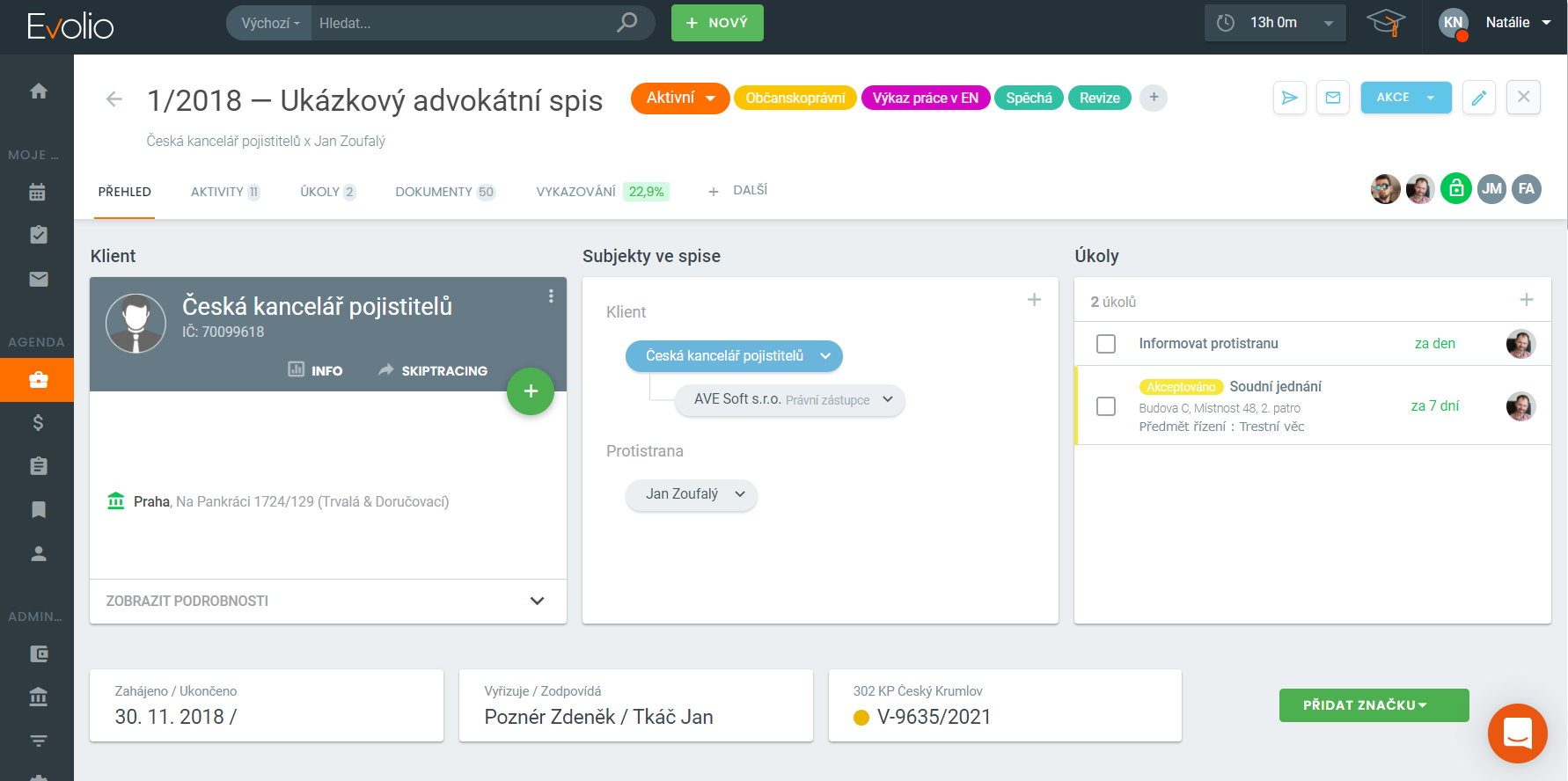This screenshot has height=781, width=1568.
Task: Check the Informovat protistranu task checkbox
Action: pyautogui.click(x=1106, y=344)
